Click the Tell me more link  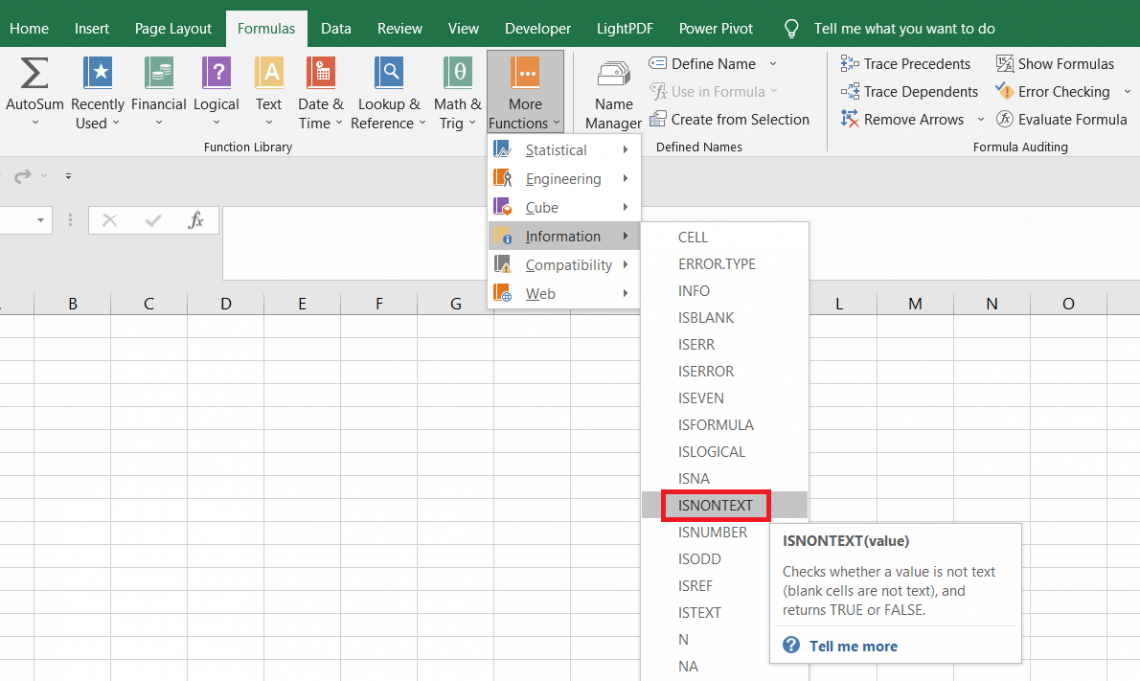coord(852,645)
